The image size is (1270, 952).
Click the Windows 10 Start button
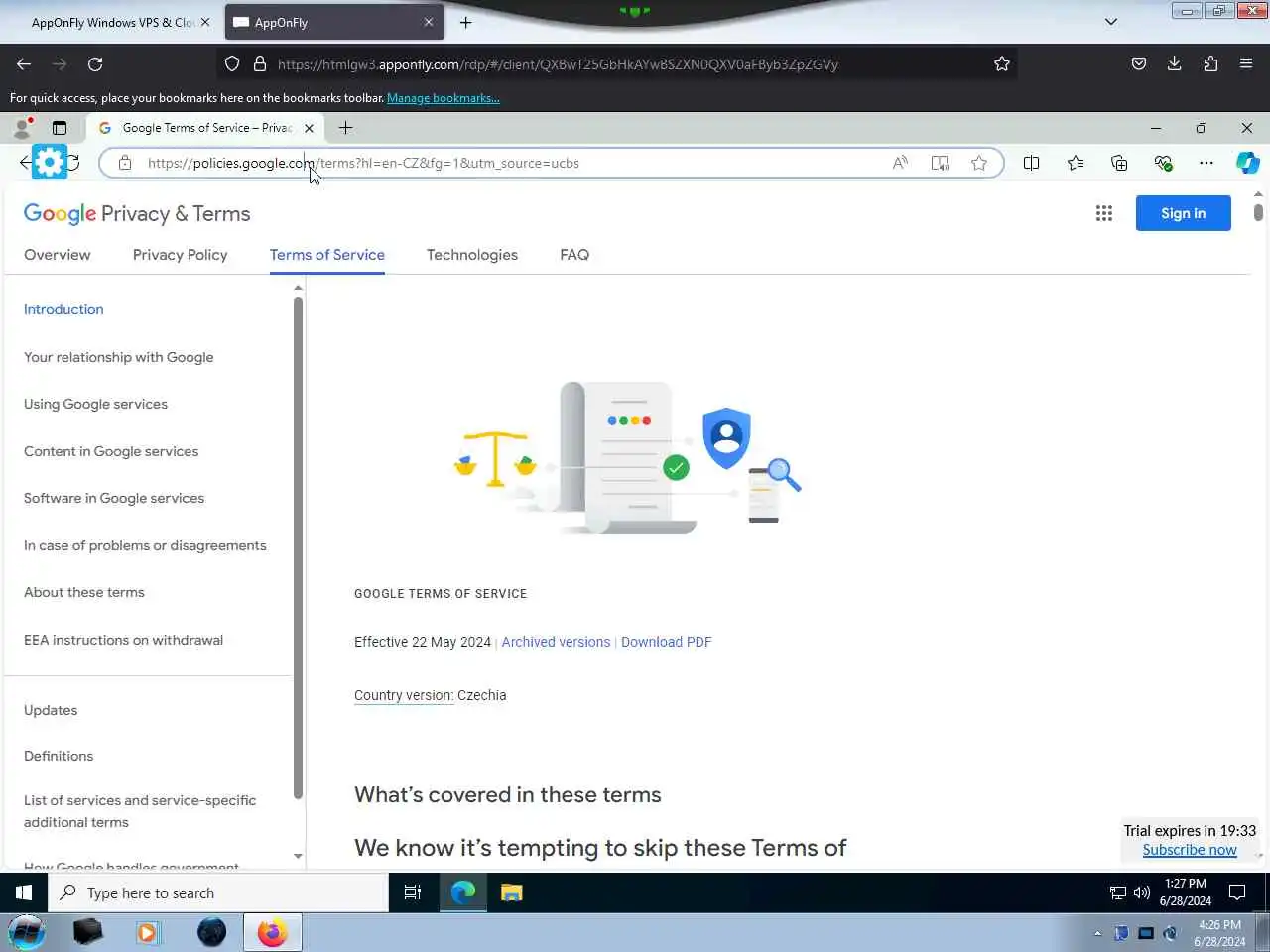coord(24,892)
